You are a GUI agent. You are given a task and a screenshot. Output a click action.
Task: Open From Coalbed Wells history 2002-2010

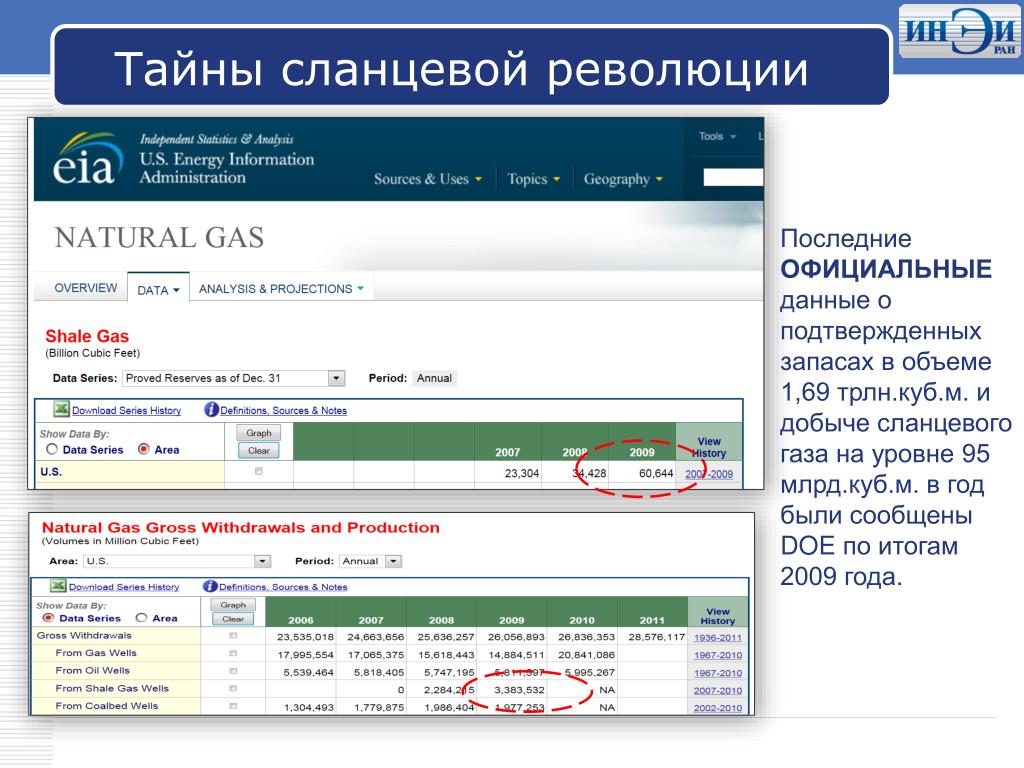click(x=718, y=708)
